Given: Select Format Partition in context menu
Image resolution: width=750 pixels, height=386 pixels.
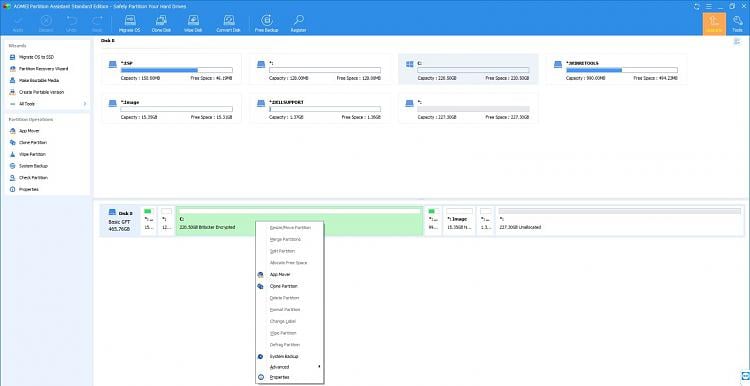Looking at the screenshot, I should click(290, 309).
